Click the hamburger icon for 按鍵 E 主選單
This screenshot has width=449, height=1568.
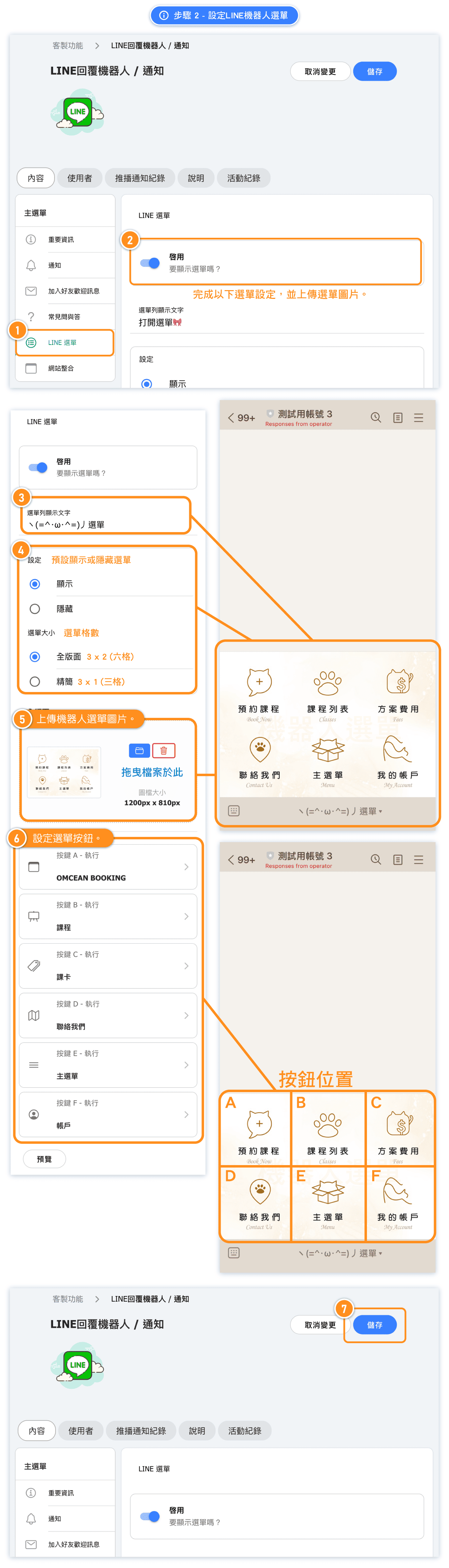(x=34, y=1065)
